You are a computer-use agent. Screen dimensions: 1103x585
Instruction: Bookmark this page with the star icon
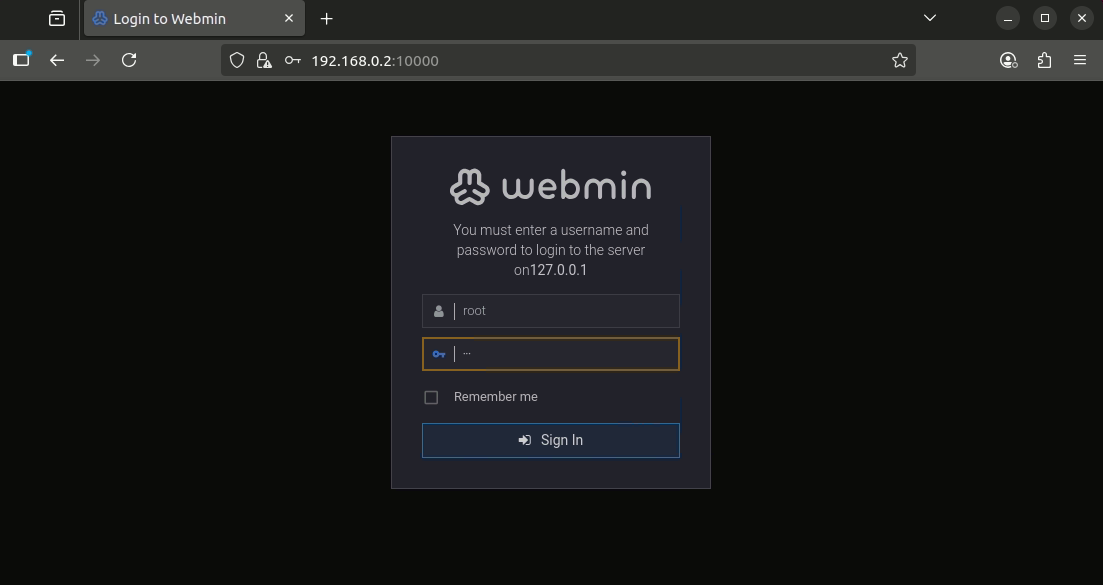click(x=899, y=60)
